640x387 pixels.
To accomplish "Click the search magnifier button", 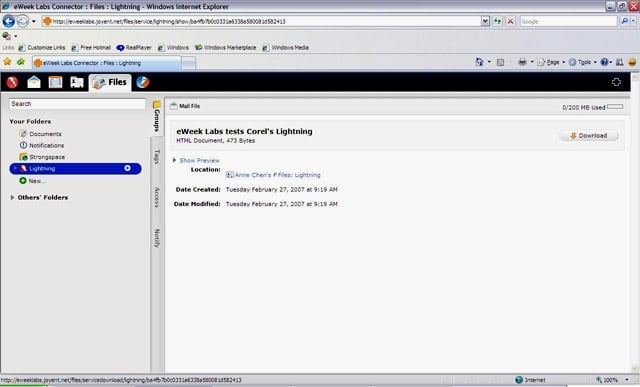I will tap(624, 21).
